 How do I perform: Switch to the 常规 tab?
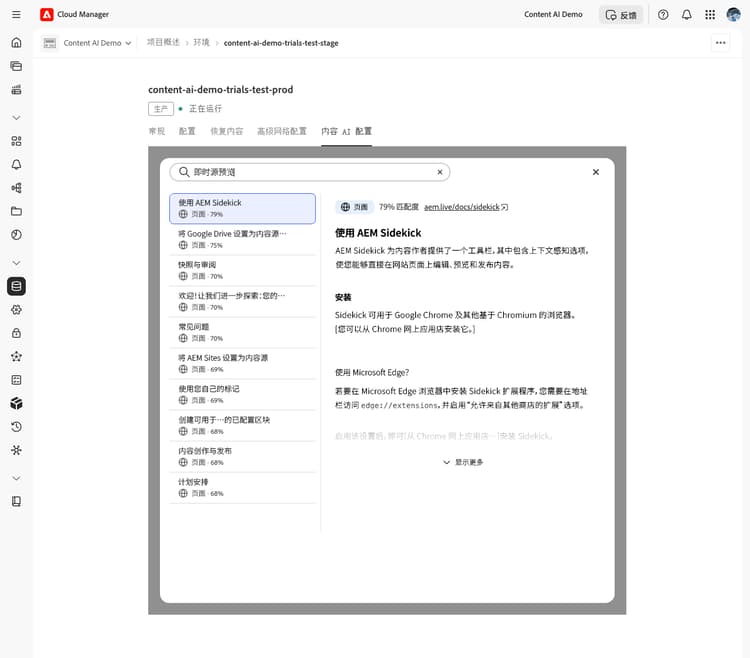[x=157, y=132]
